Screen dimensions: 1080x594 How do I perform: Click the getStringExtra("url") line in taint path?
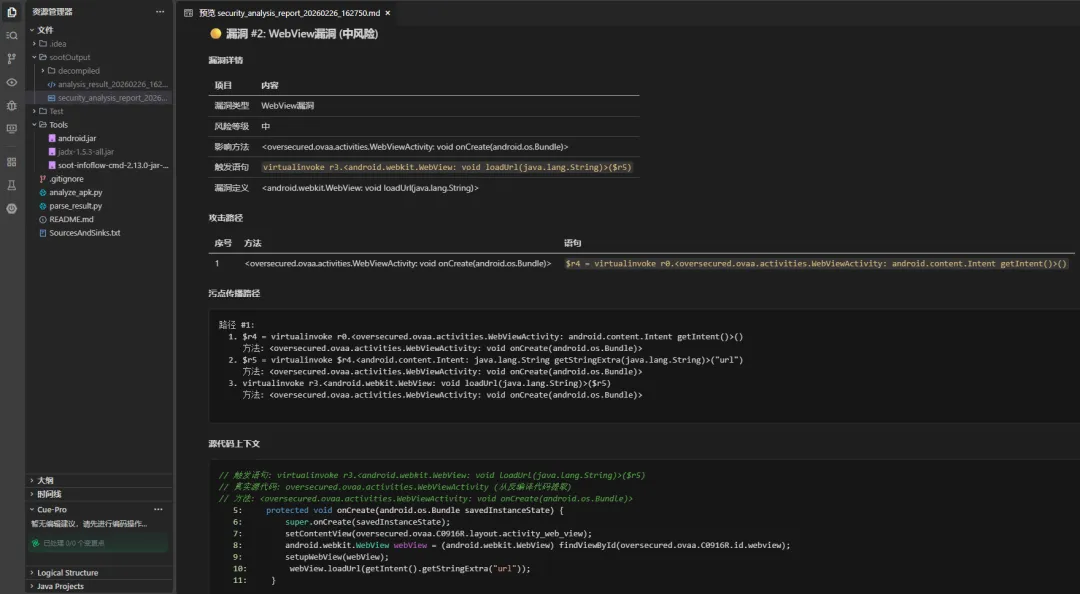pos(492,360)
